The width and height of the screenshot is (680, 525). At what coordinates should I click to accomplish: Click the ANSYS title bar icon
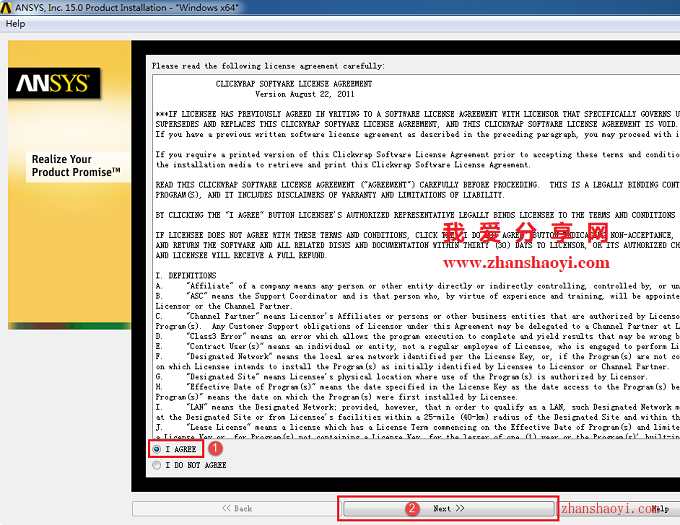(6, 7)
